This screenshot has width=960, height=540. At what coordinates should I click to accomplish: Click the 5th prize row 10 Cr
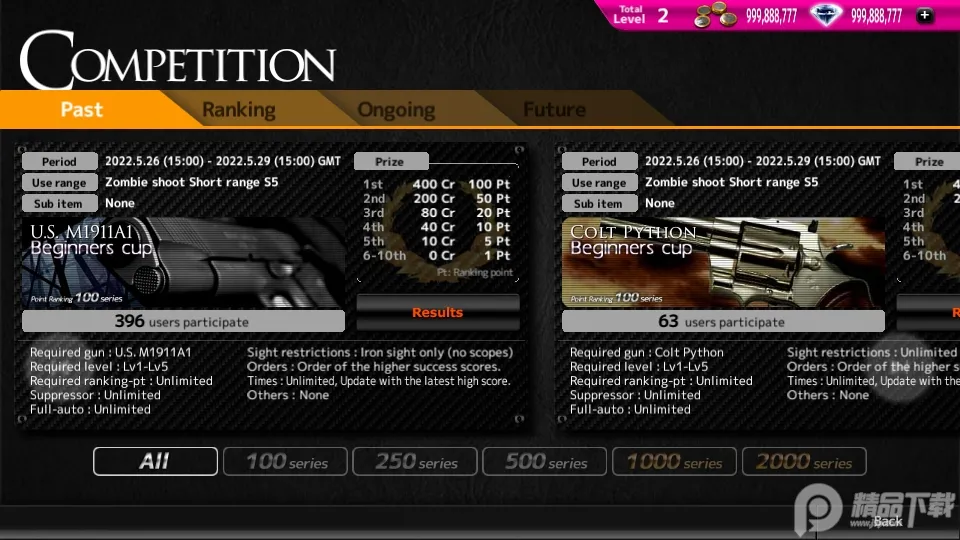pos(437,241)
